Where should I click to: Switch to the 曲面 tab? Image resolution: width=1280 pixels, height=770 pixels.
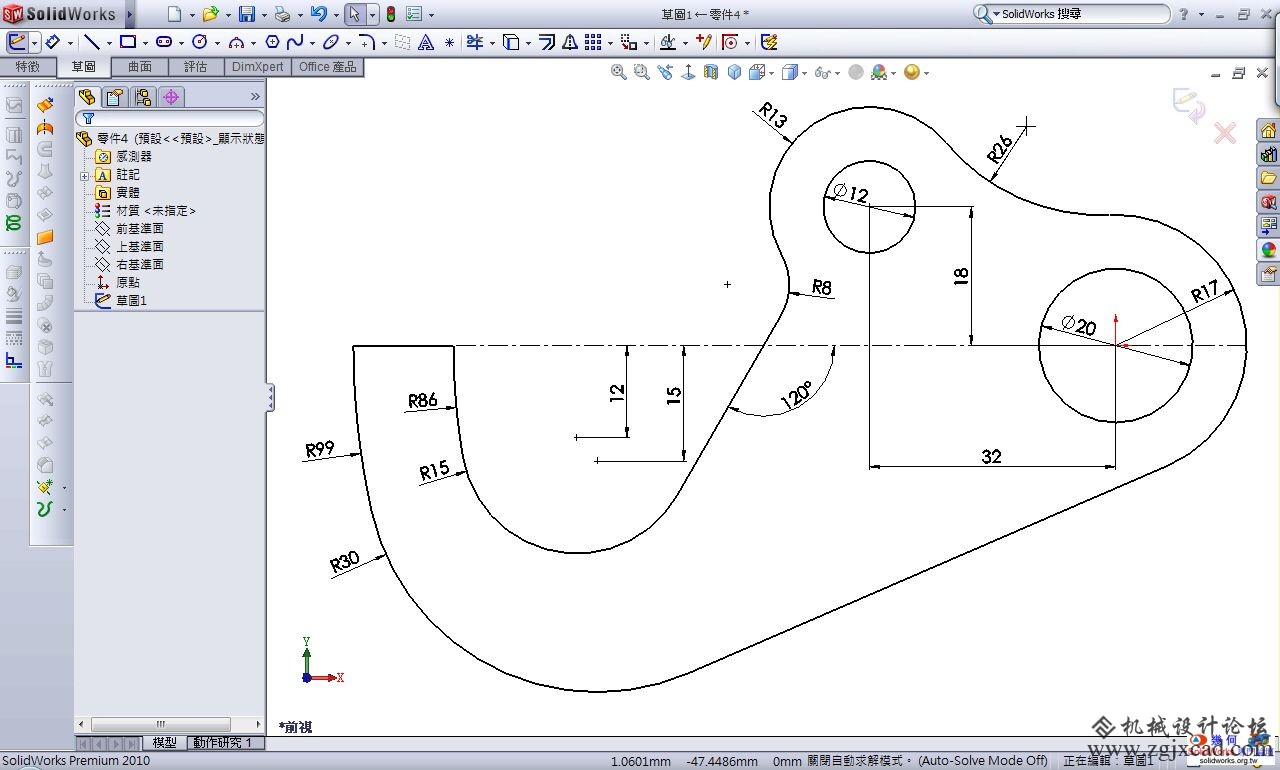click(140, 67)
